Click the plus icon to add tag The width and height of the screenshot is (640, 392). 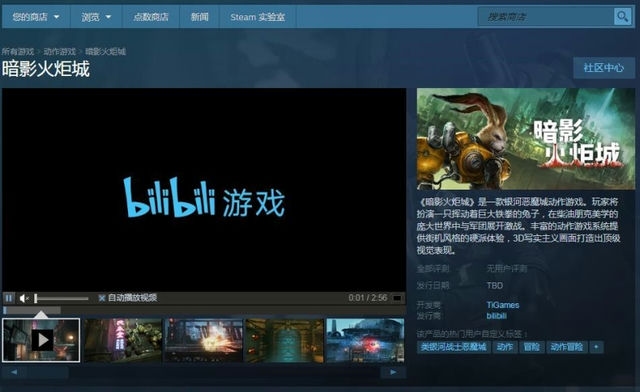596,347
